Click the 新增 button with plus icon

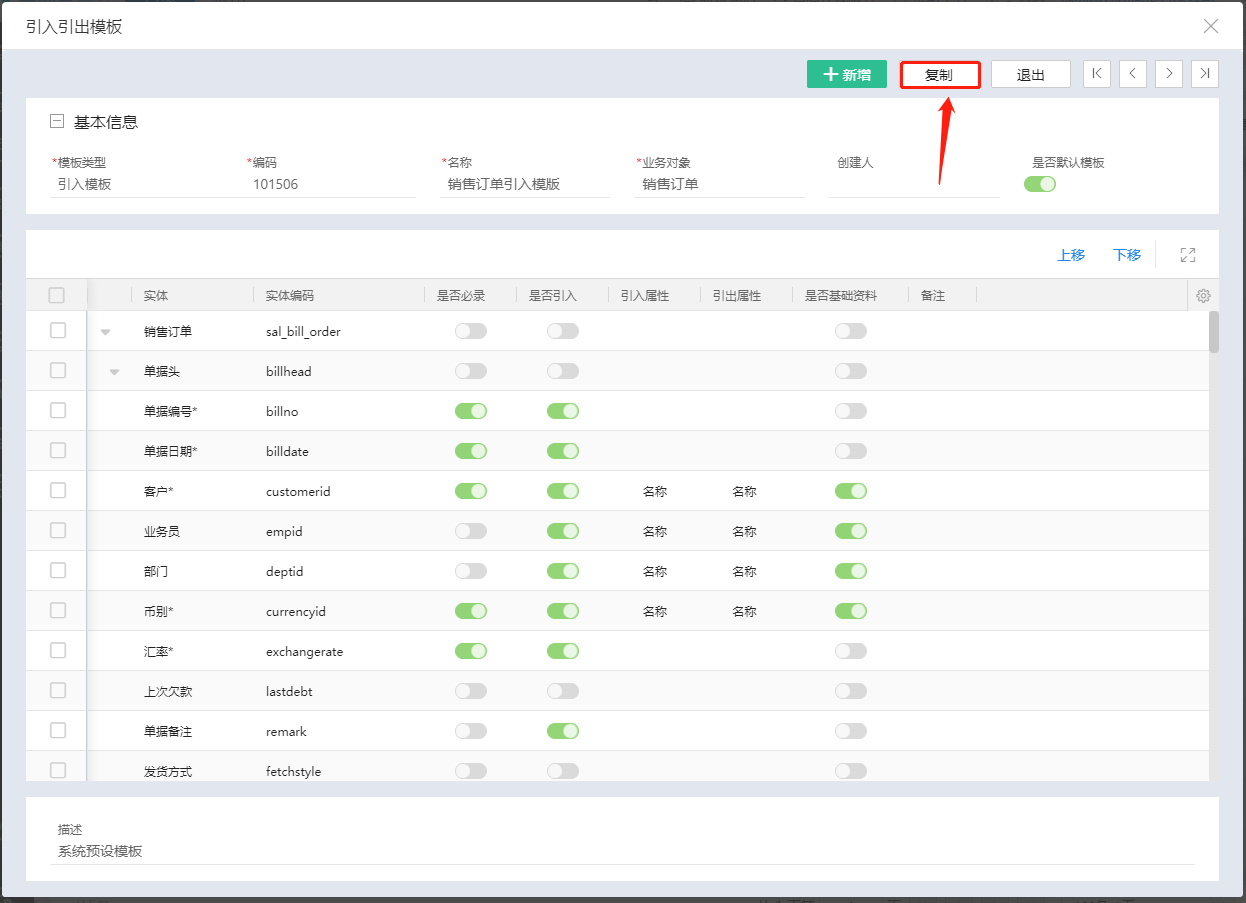[x=847, y=75]
